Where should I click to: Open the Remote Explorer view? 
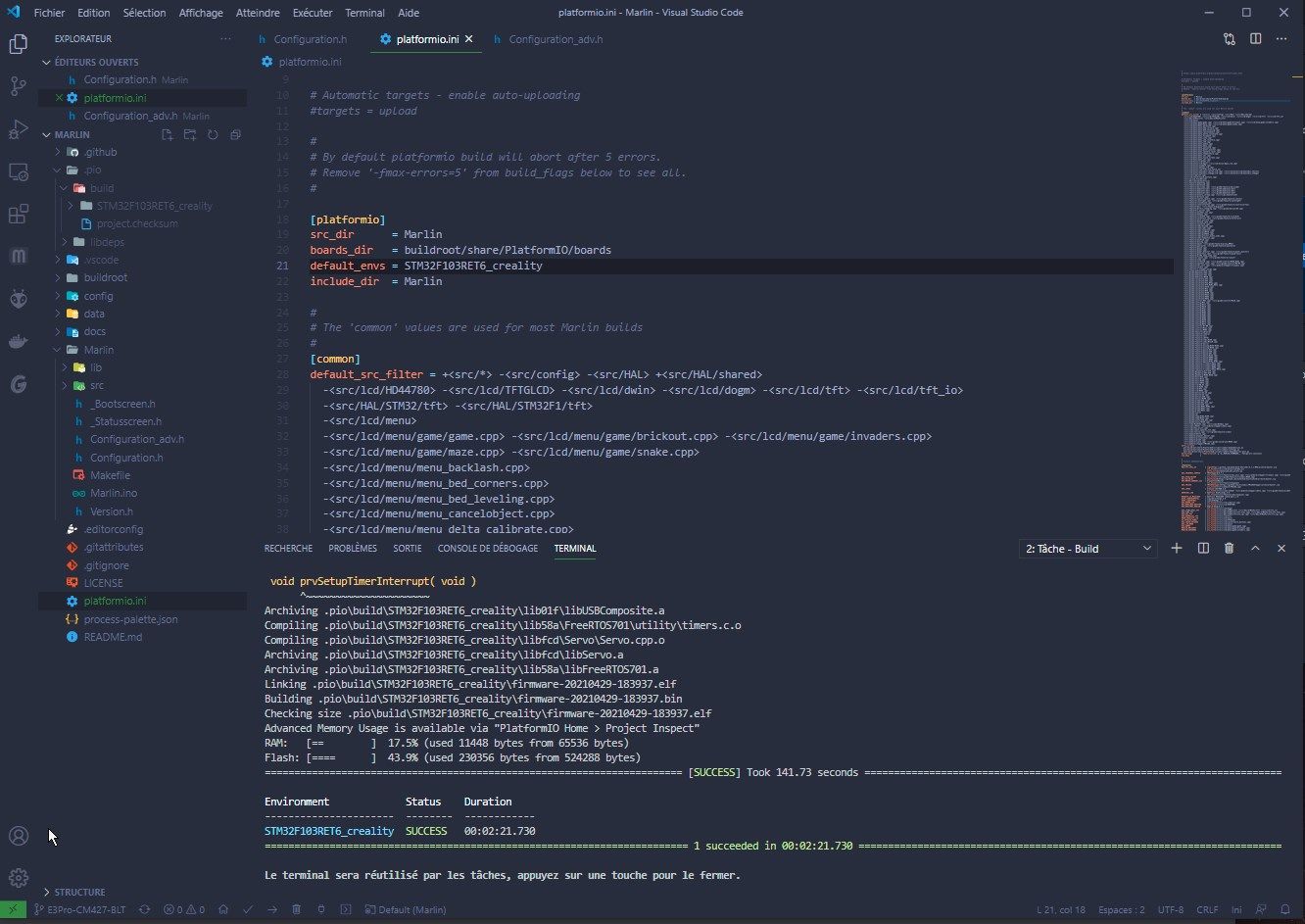[18, 171]
